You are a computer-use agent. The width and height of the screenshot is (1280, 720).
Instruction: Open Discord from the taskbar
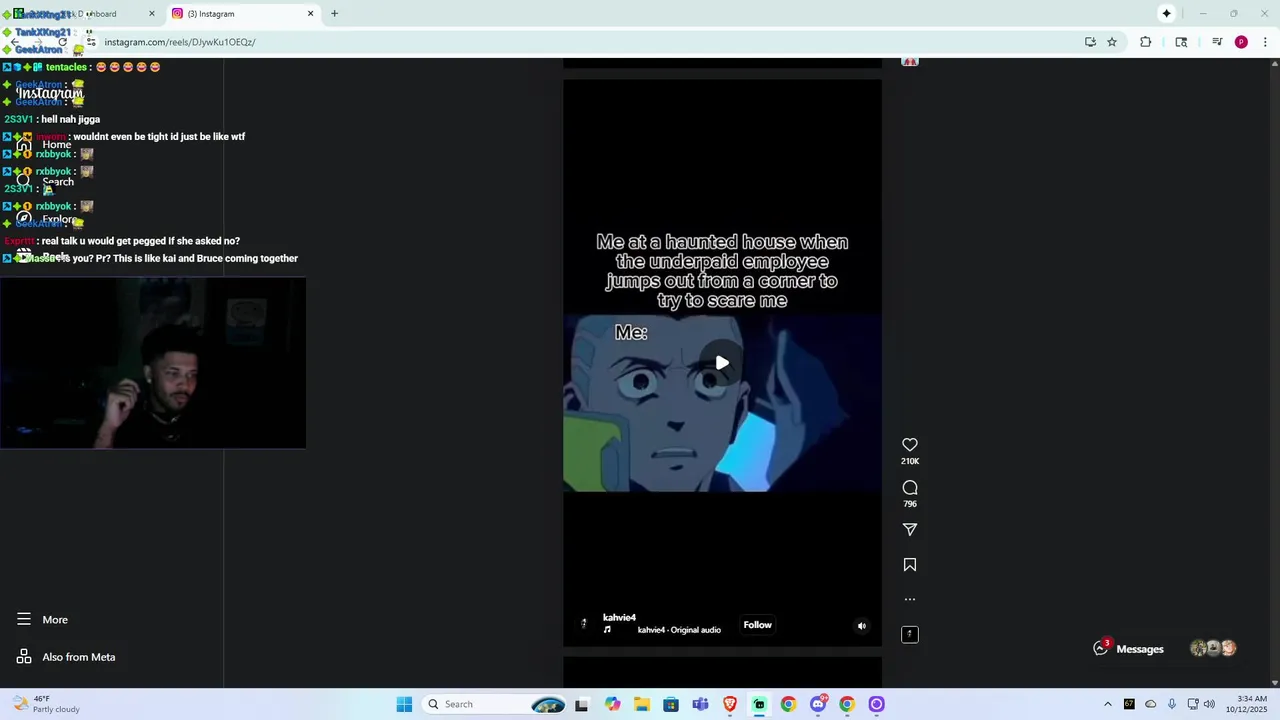[818, 704]
